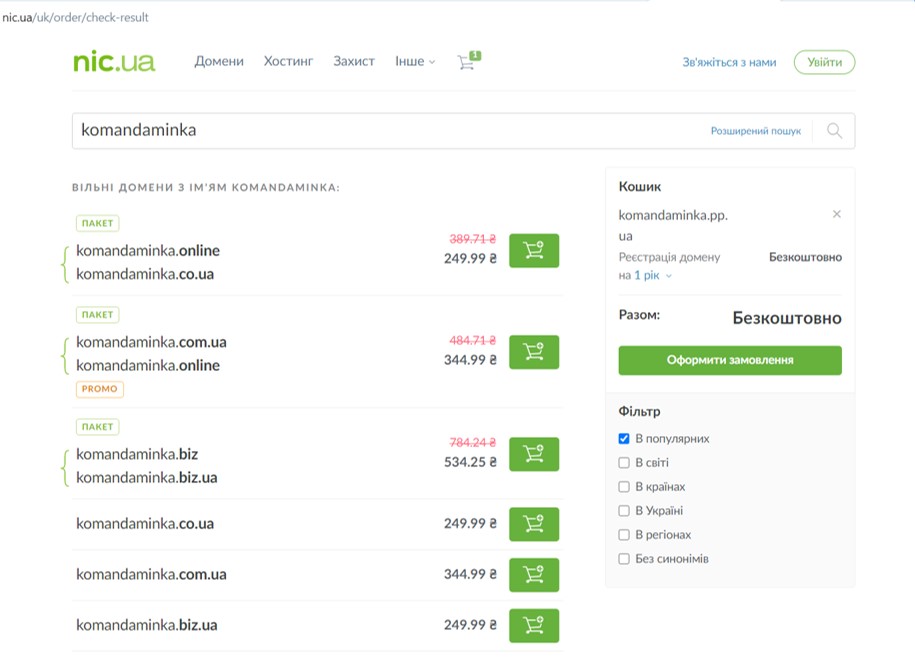
Task: Check the 'В Україні' filter option
Action: pos(624,511)
